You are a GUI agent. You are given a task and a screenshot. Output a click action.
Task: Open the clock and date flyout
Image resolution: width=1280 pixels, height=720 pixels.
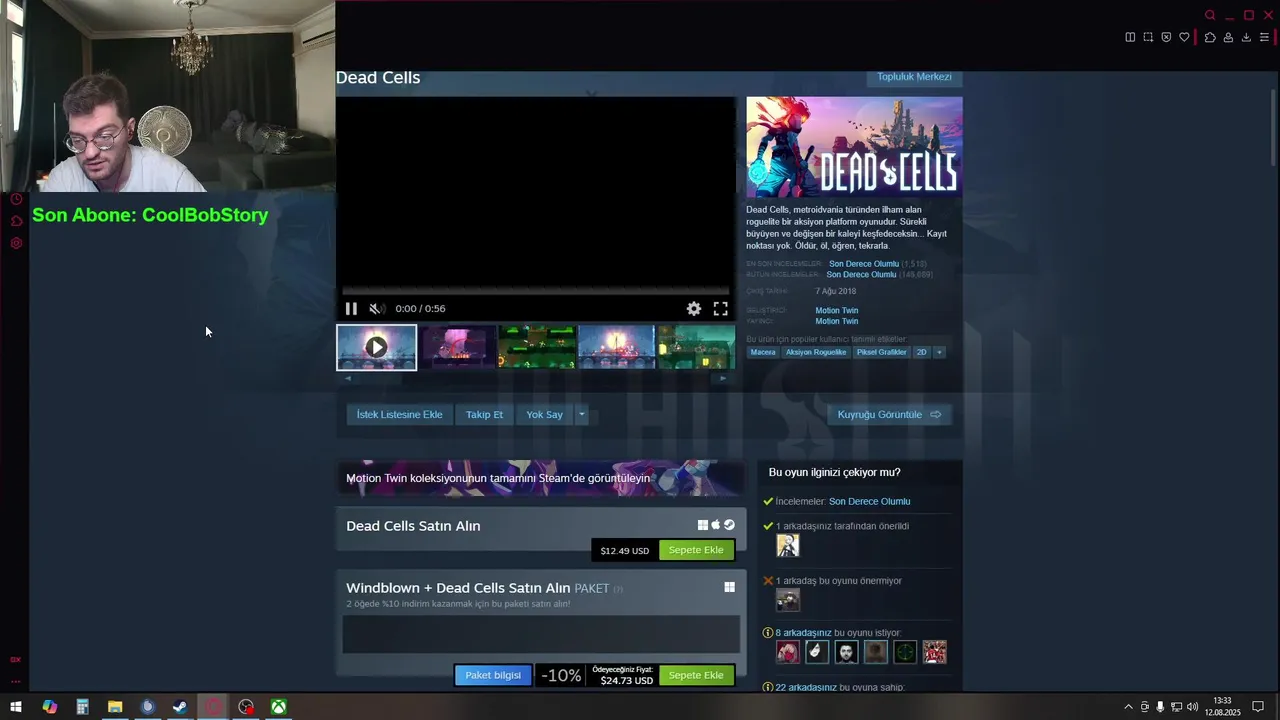[x=1222, y=707]
